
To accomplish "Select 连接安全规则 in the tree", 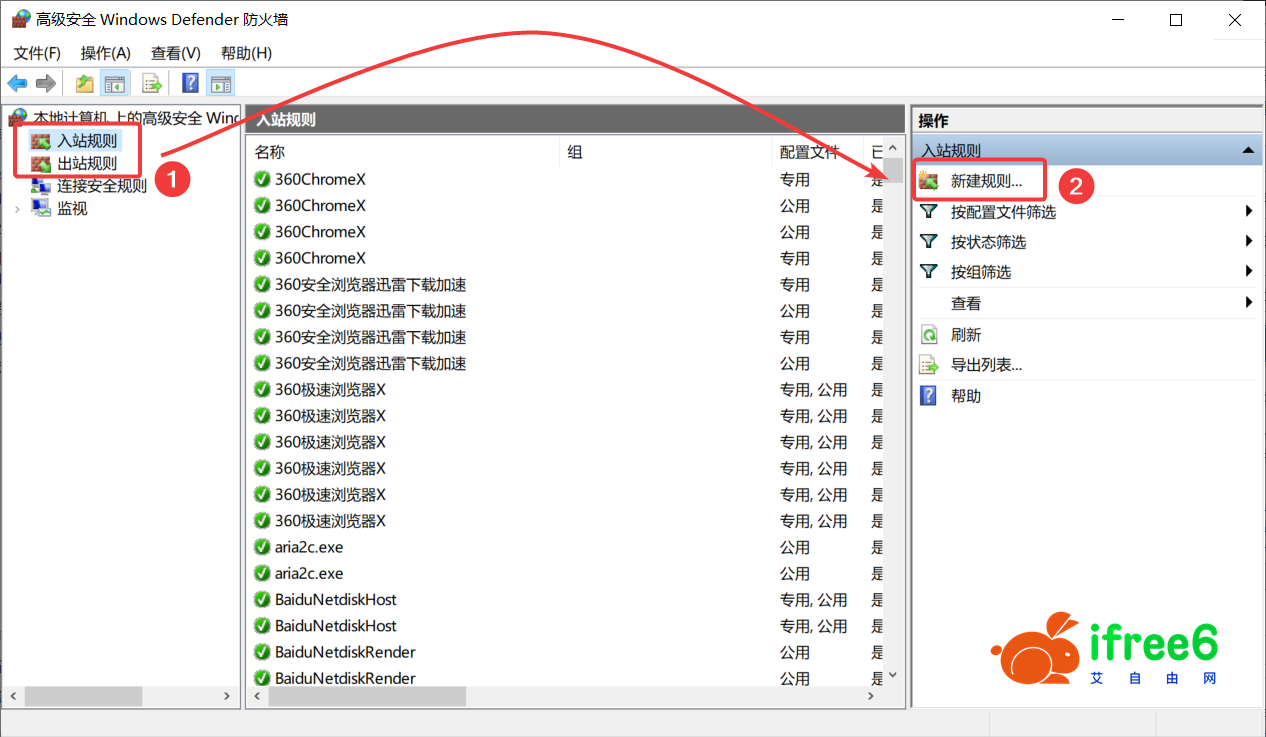I will [x=101, y=185].
